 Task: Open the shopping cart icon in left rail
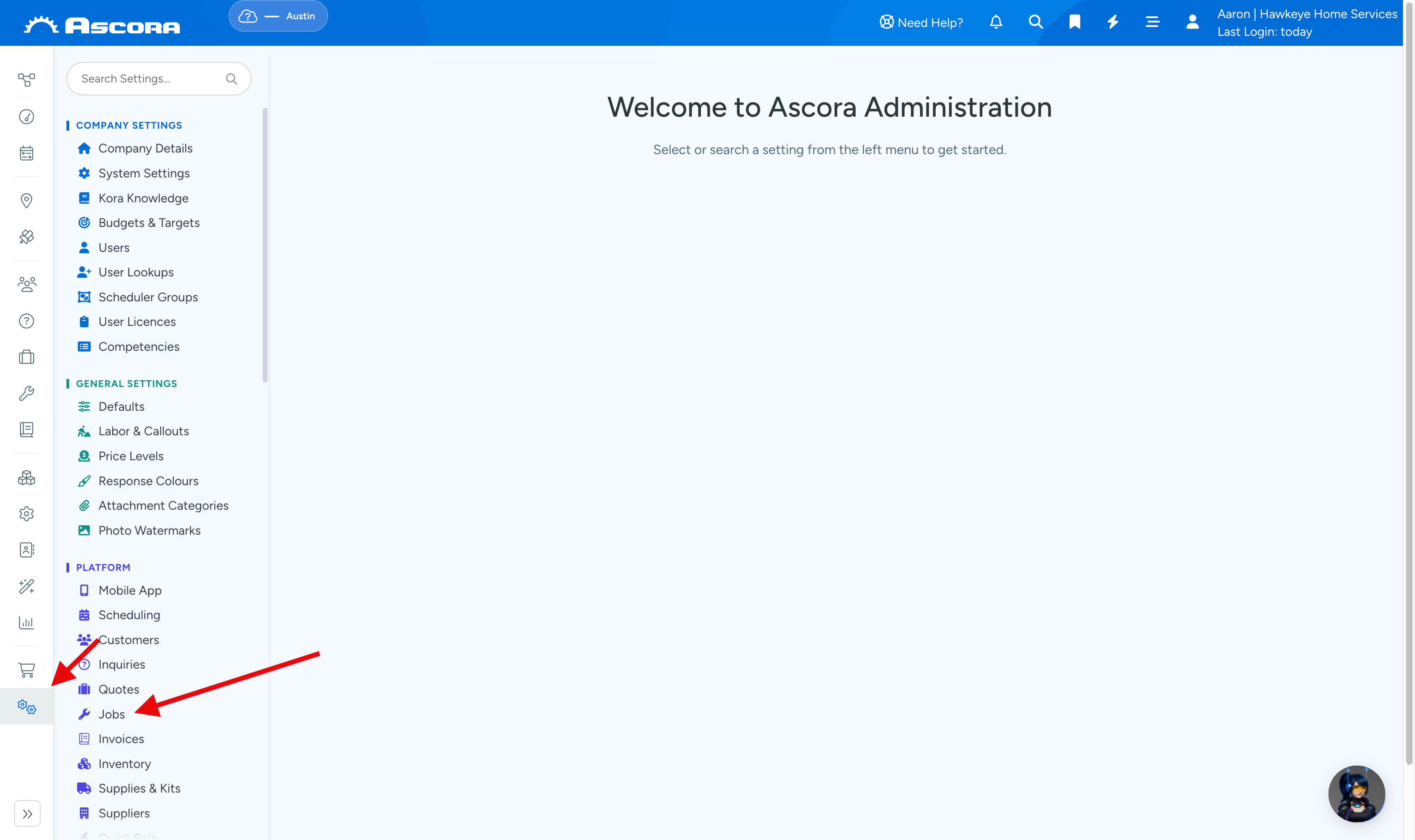tap(27, 670)
